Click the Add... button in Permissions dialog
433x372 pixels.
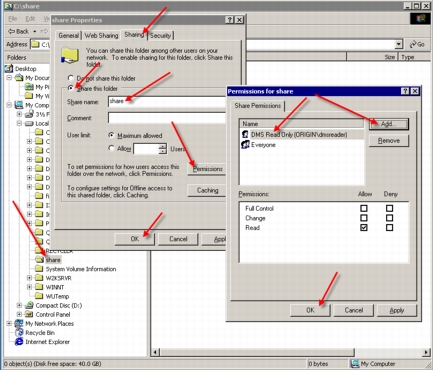tap(388, 124)
